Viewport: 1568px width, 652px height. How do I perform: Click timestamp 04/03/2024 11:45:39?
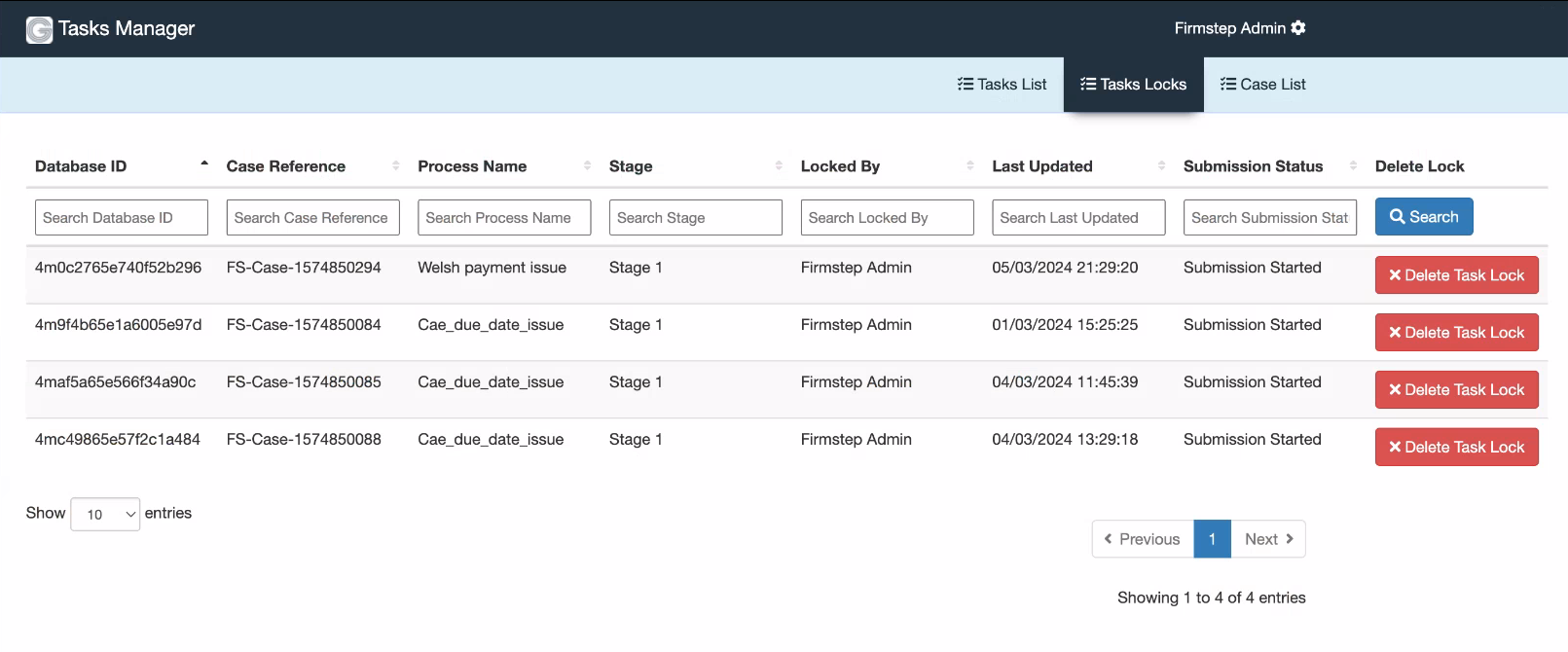(x=1065, y=382)
